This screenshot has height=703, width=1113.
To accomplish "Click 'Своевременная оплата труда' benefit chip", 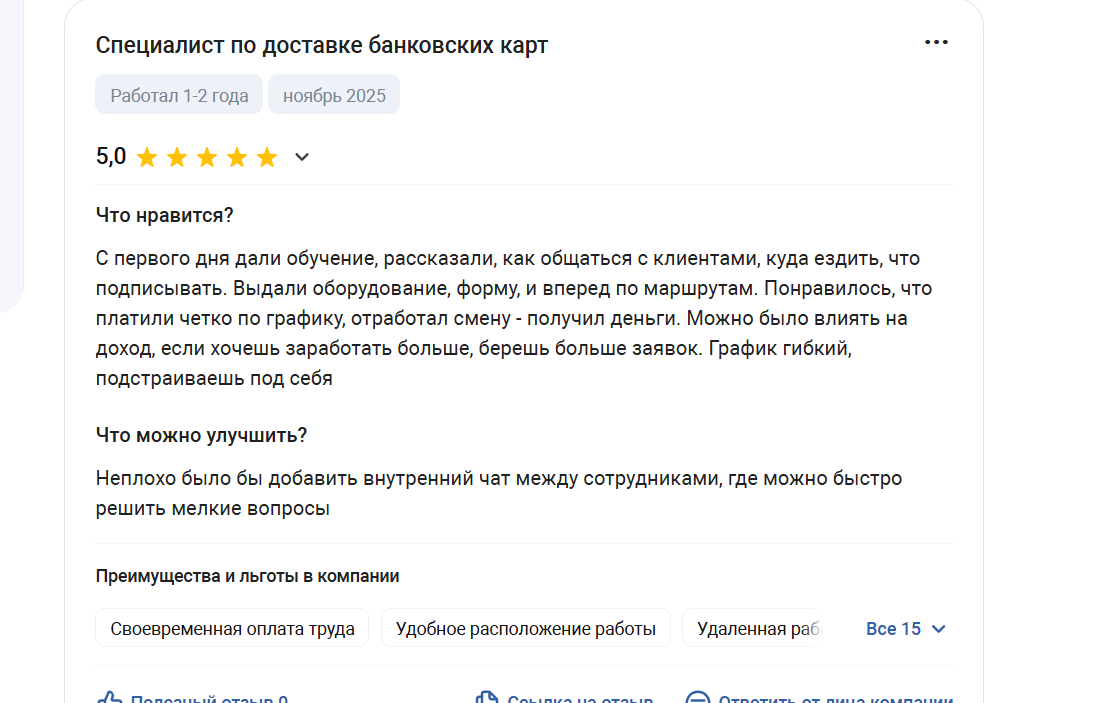I will coord(232,629).
